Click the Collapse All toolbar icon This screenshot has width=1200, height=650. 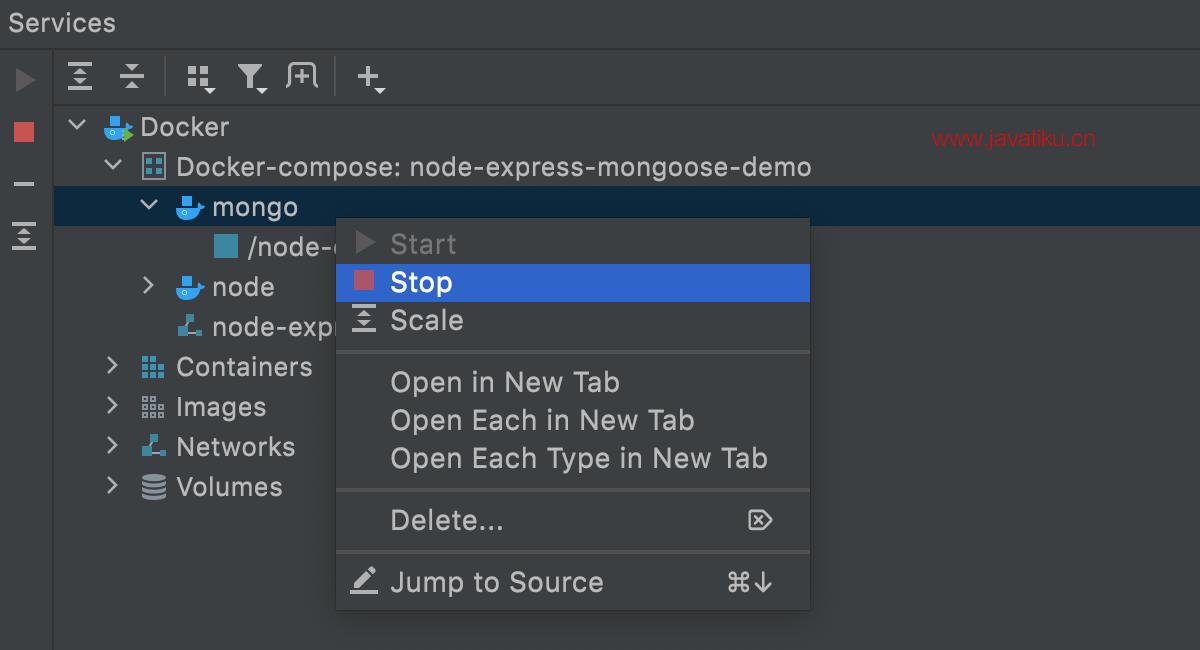point(132,76)
